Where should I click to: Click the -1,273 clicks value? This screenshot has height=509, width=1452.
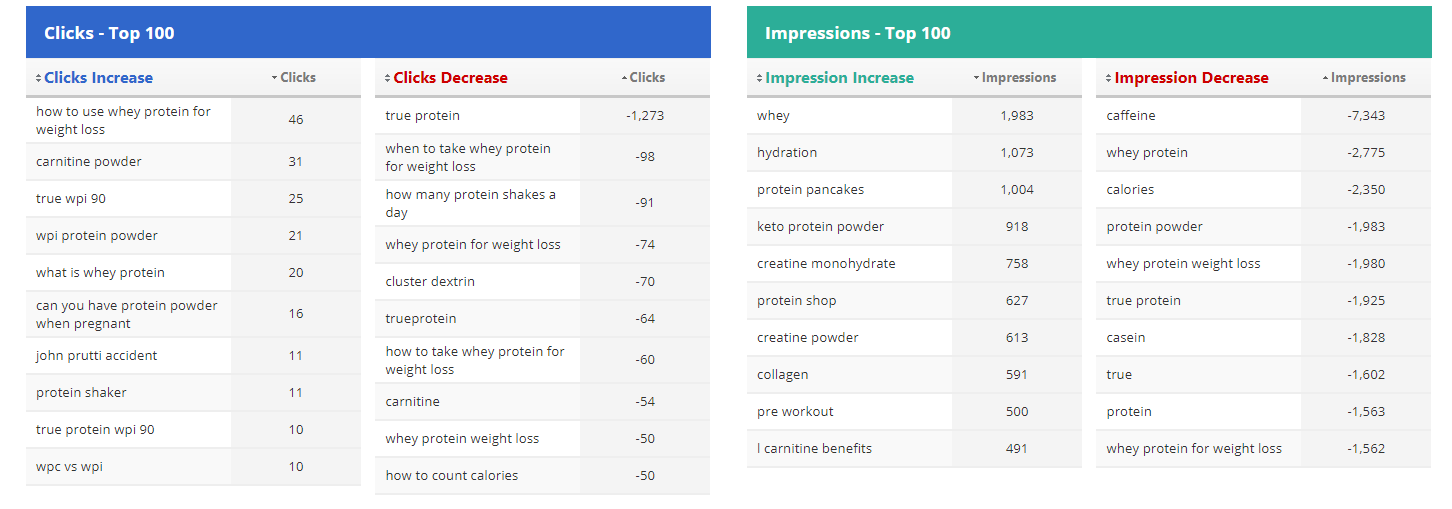coord(645,116)
